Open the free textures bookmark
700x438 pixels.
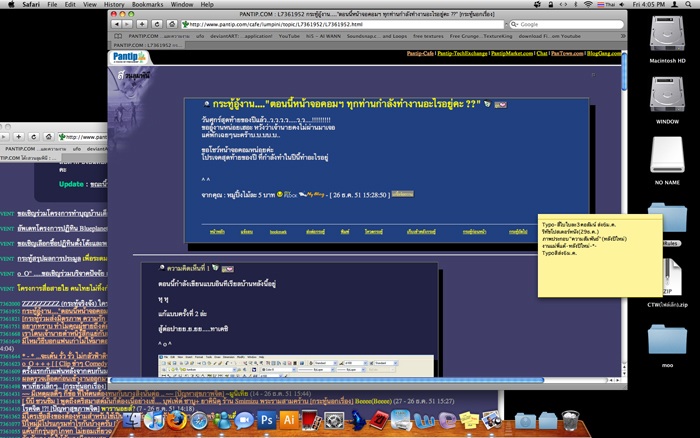[428, 36]
